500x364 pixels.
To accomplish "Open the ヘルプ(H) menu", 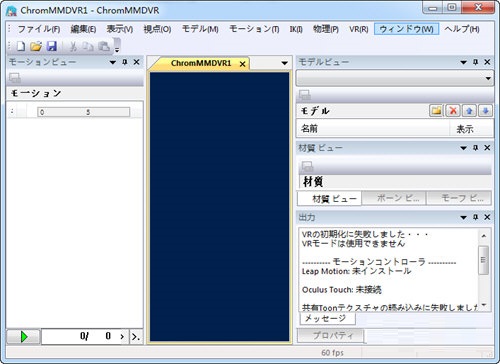I will pyautogui.click(x=462, y=29).
